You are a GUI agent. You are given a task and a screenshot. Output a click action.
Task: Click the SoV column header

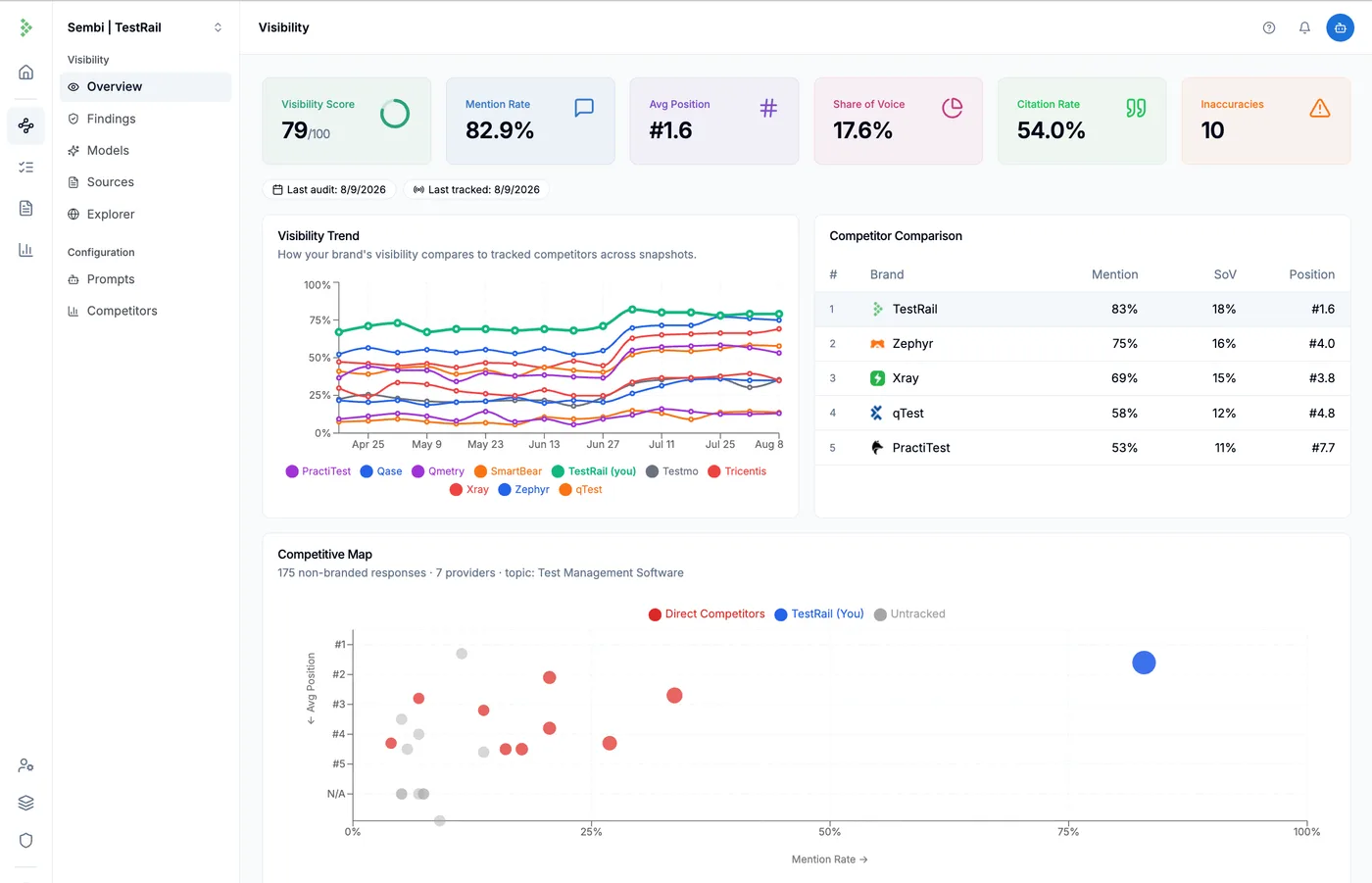coord(1225,274)
